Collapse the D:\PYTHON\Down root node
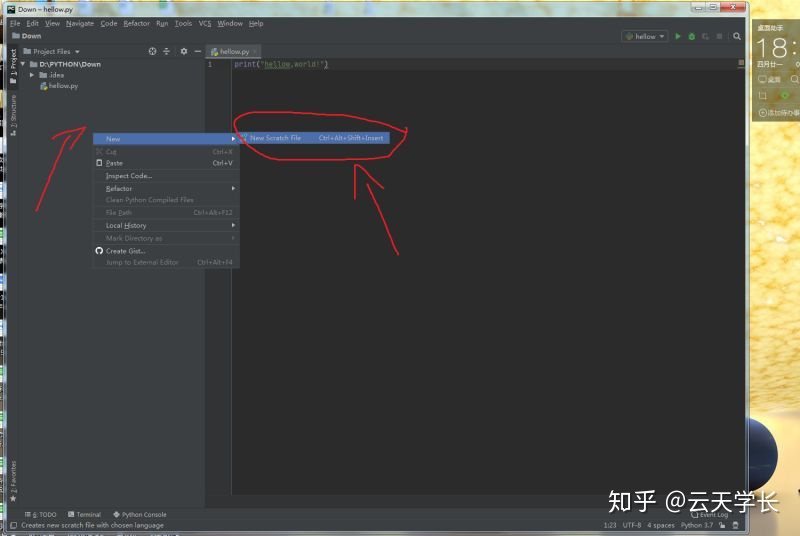The image size is (800, 536). [x=23, y=64]
